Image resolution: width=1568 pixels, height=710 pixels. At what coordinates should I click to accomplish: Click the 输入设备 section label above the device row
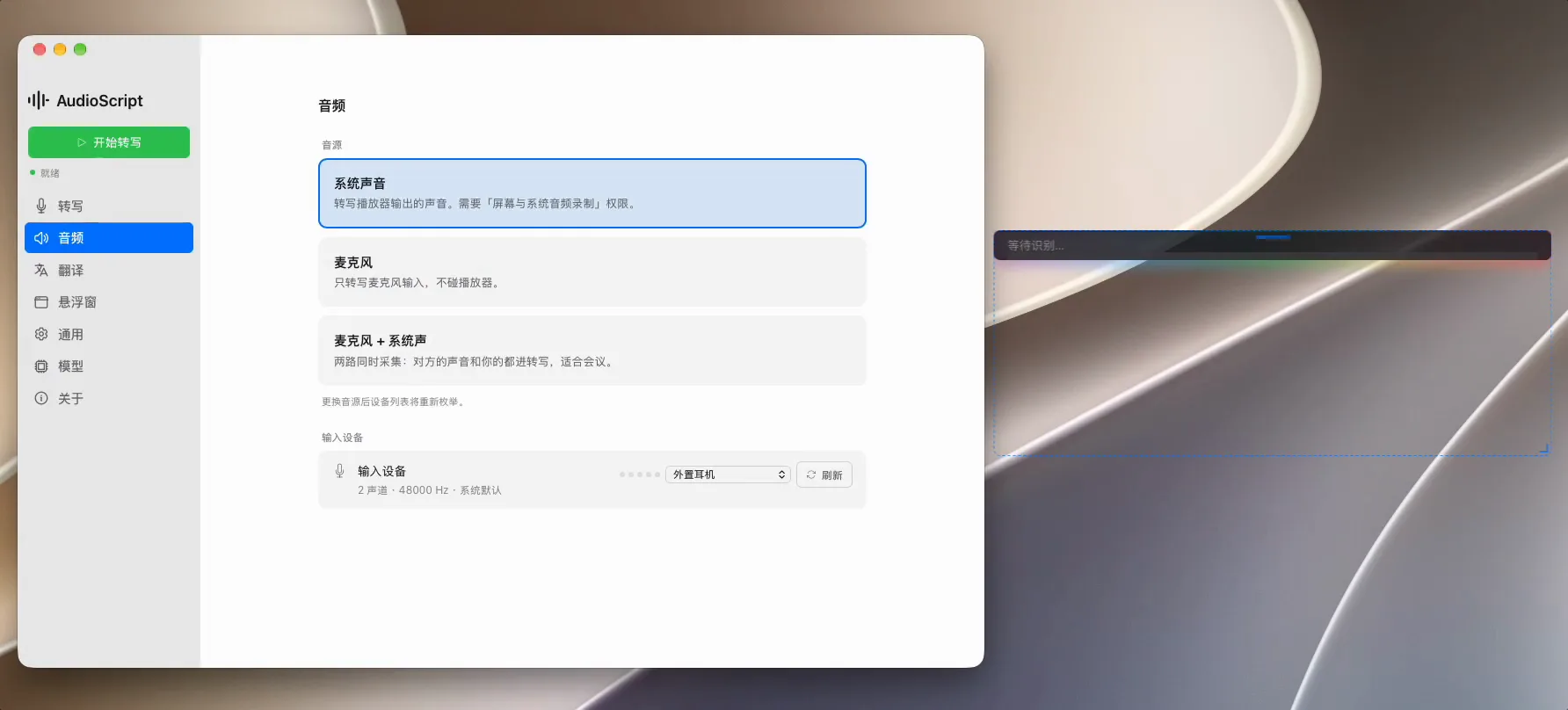[342, 438]
